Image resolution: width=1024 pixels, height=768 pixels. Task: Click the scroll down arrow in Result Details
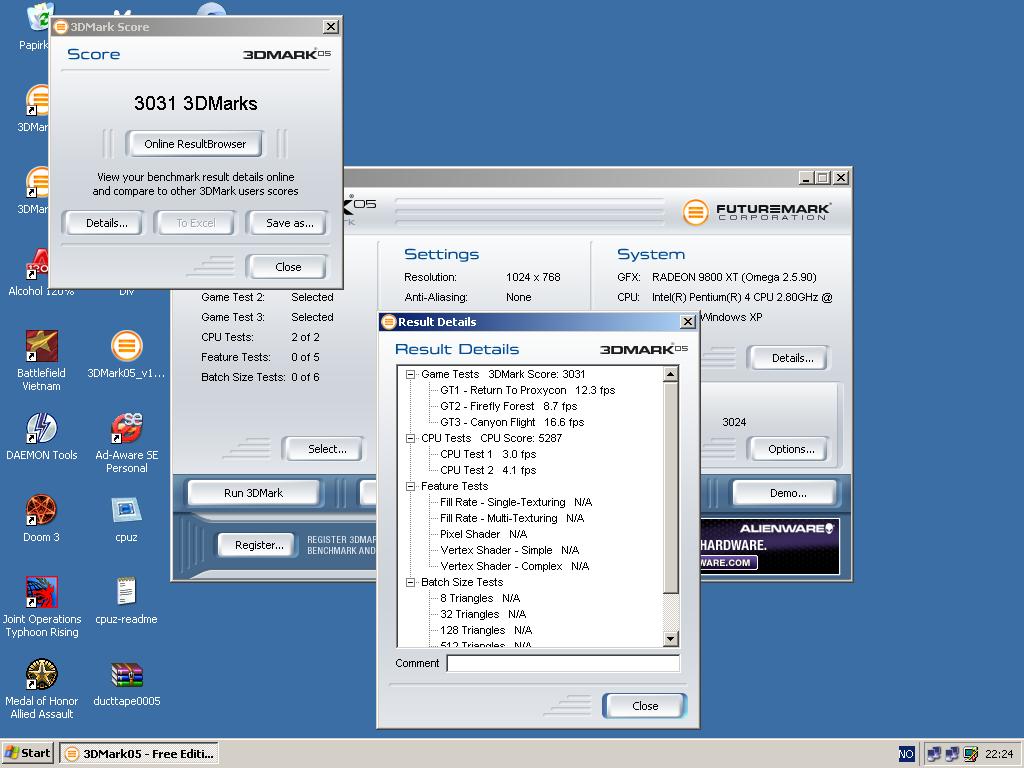tap(671, 639)
